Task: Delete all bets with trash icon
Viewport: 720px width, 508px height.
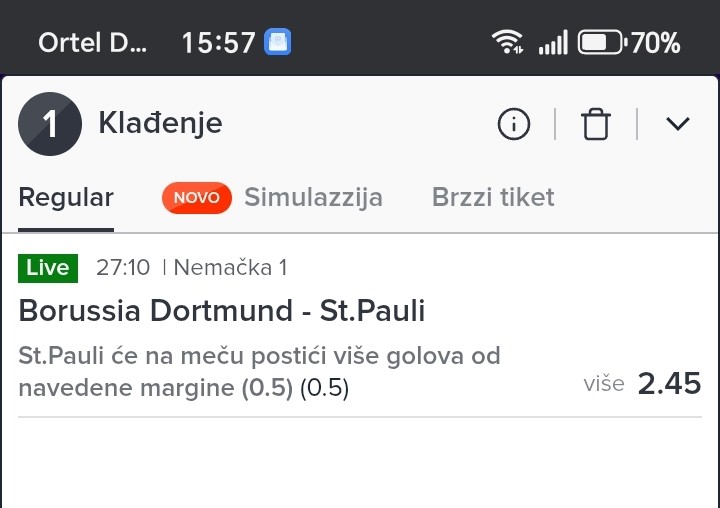Action: click(596, 124)
